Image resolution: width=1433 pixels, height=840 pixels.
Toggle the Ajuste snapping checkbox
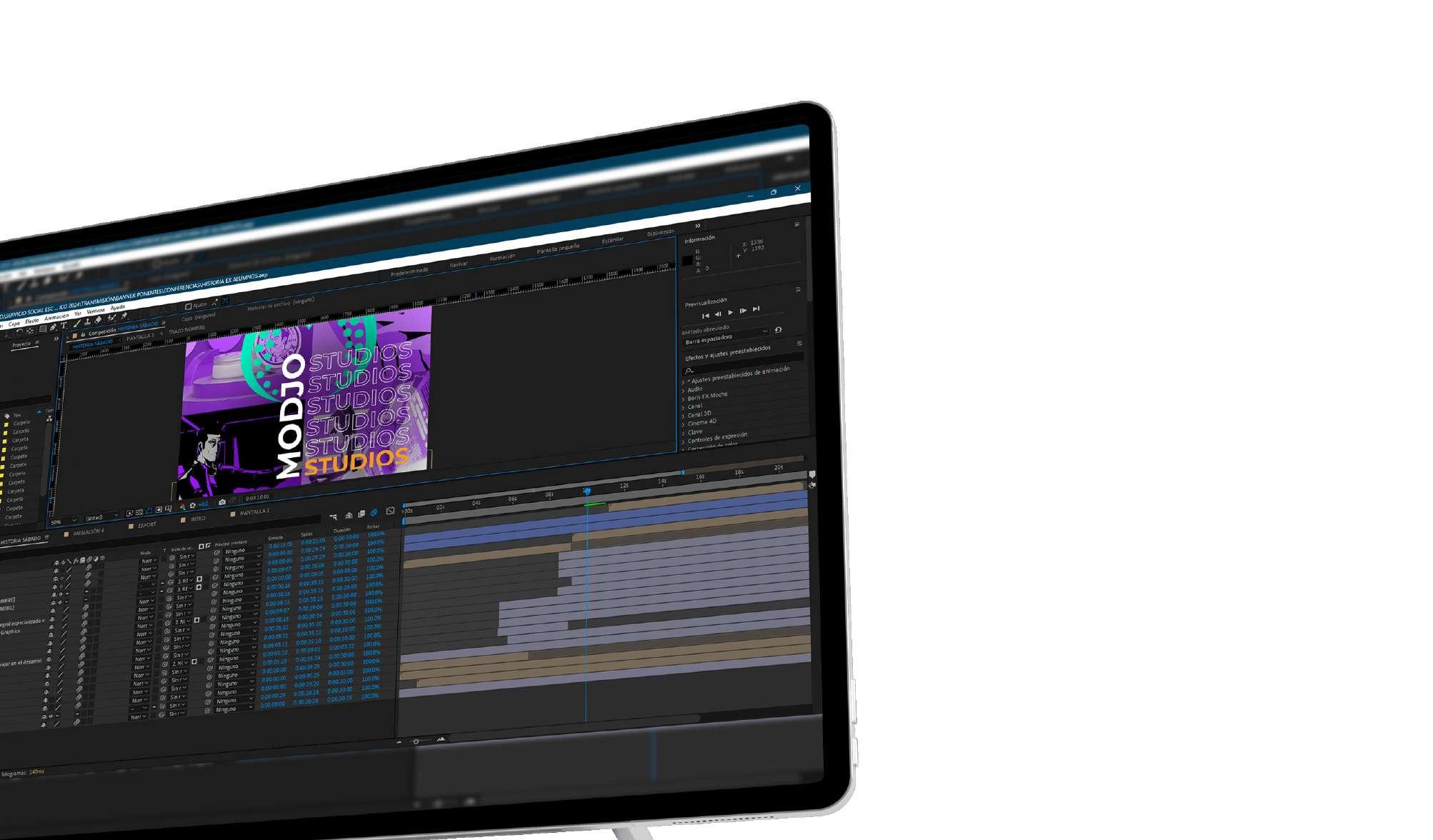(x=188, y=306)
